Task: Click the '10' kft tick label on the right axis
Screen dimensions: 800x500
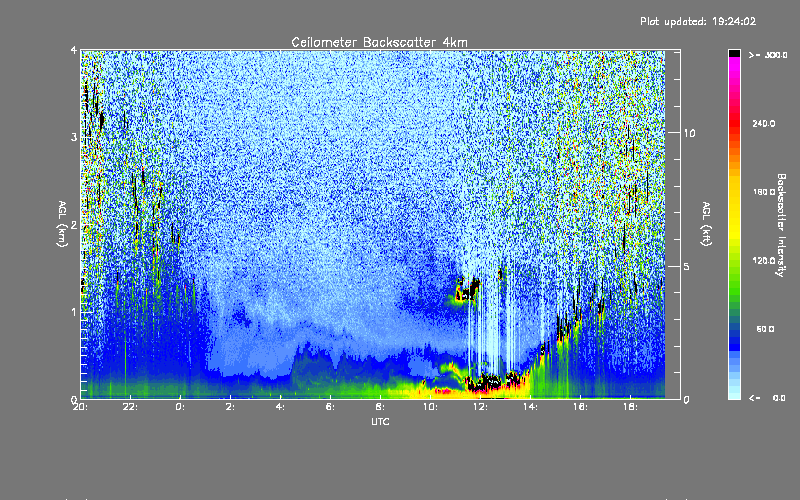Action: point(689,133)
